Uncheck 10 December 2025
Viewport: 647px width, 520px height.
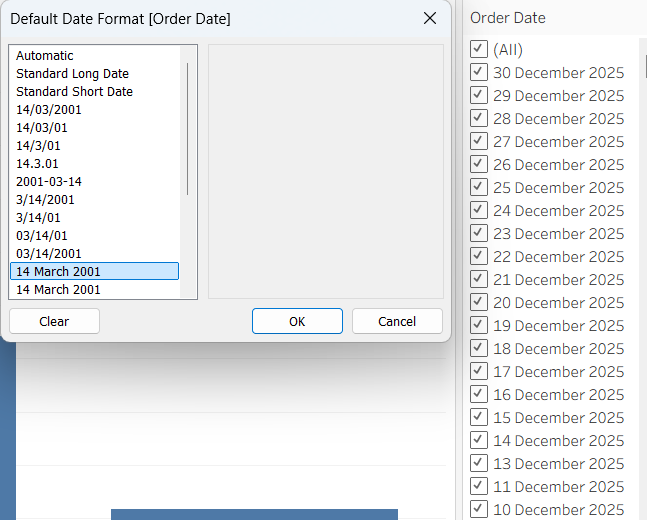(x=479, y=509)
